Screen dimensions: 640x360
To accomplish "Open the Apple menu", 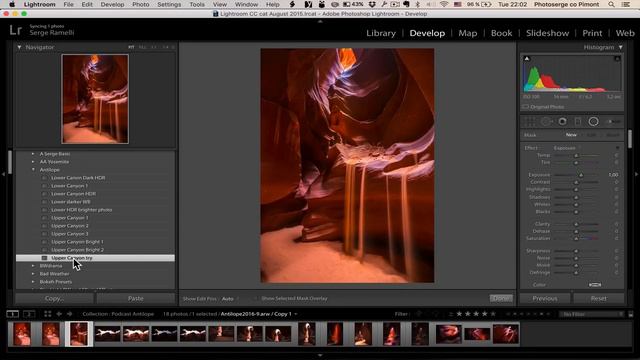I will tap(12, 4).
